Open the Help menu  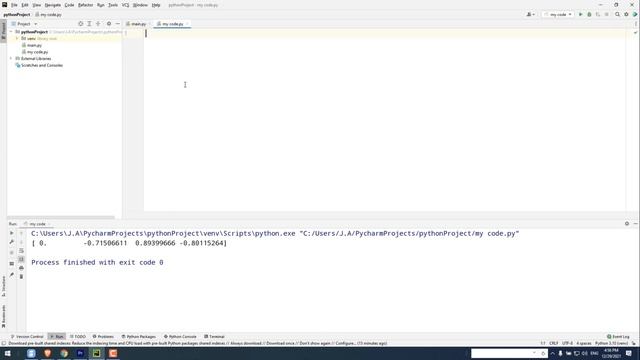click(156, 5)
